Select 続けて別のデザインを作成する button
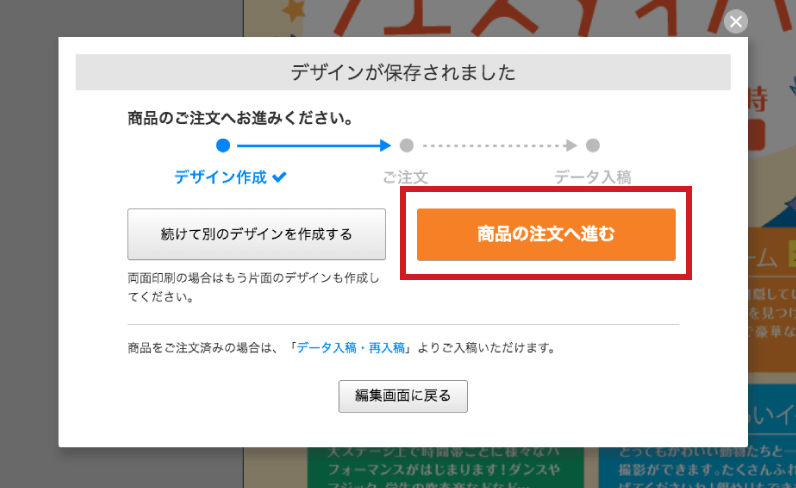 click(256, 234)
